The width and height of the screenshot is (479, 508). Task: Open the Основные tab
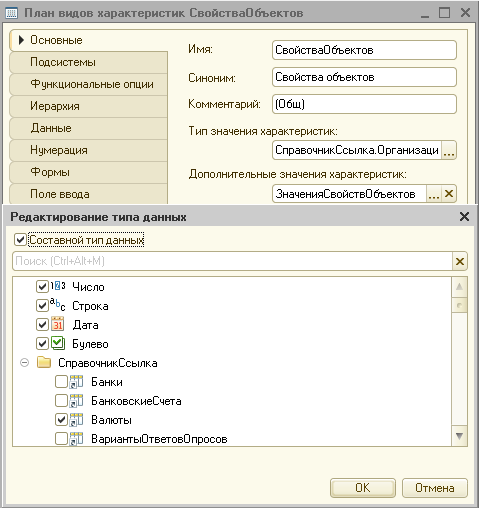88,40
